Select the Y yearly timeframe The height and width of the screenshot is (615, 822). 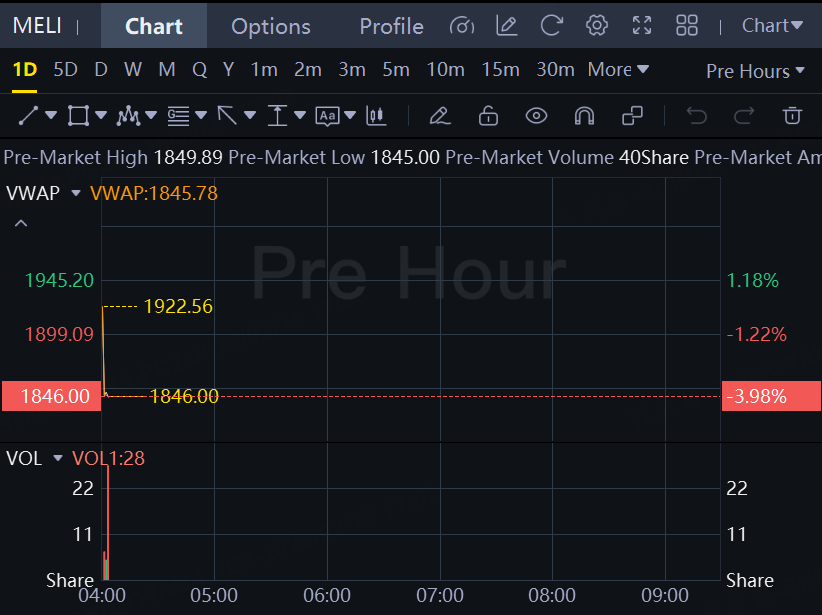point(229,69)
